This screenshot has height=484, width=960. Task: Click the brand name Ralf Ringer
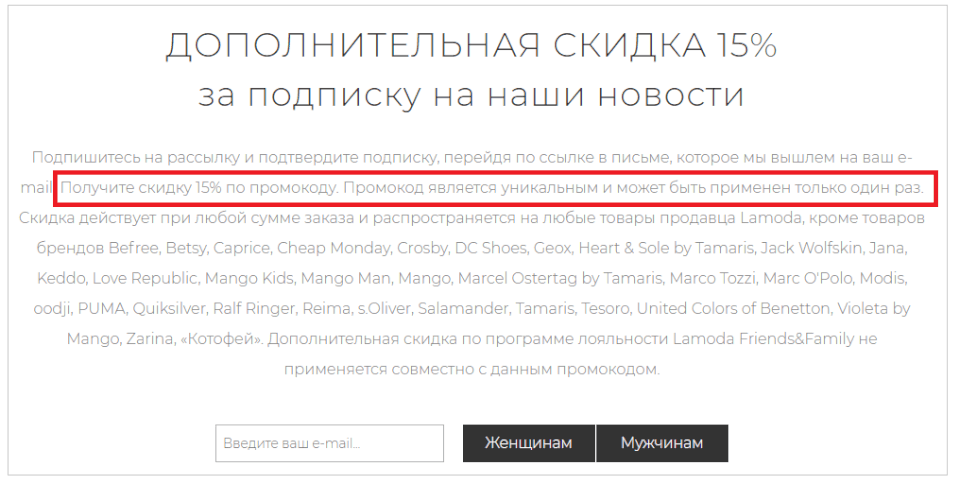(253, 308)
